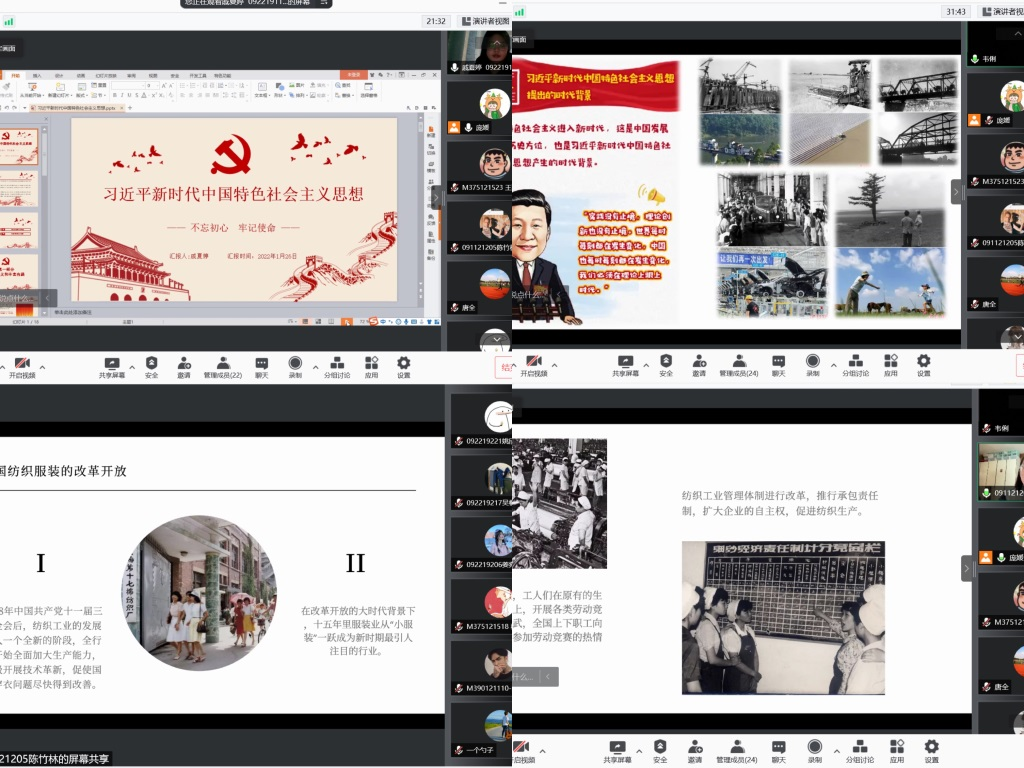Turn on video in top-left meeting toolbar
The image size is (1024, 768).
click(x=22, y=364)
